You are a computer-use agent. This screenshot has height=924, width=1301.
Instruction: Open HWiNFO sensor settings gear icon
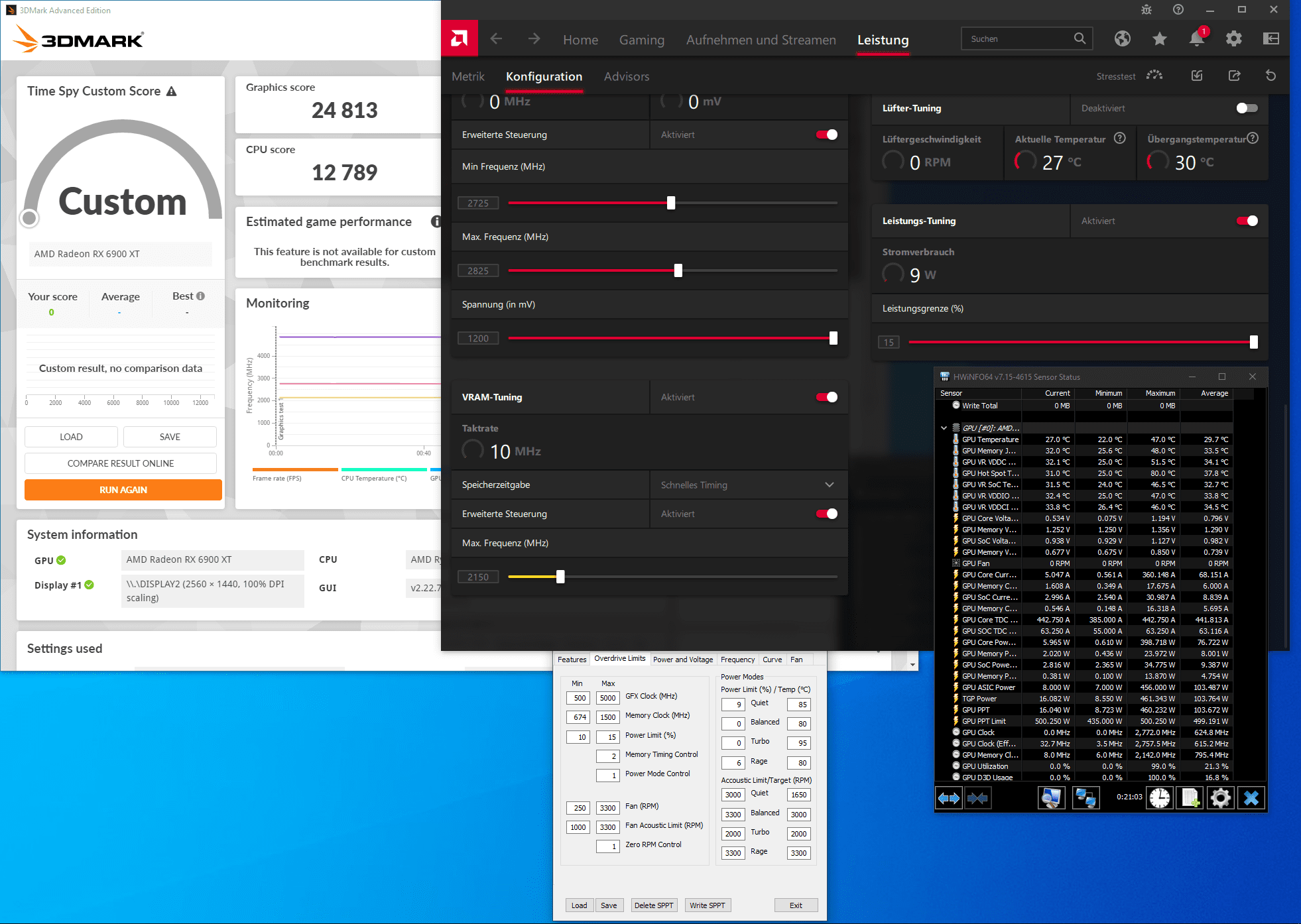pyautogui.click(x=1220, y=798)
